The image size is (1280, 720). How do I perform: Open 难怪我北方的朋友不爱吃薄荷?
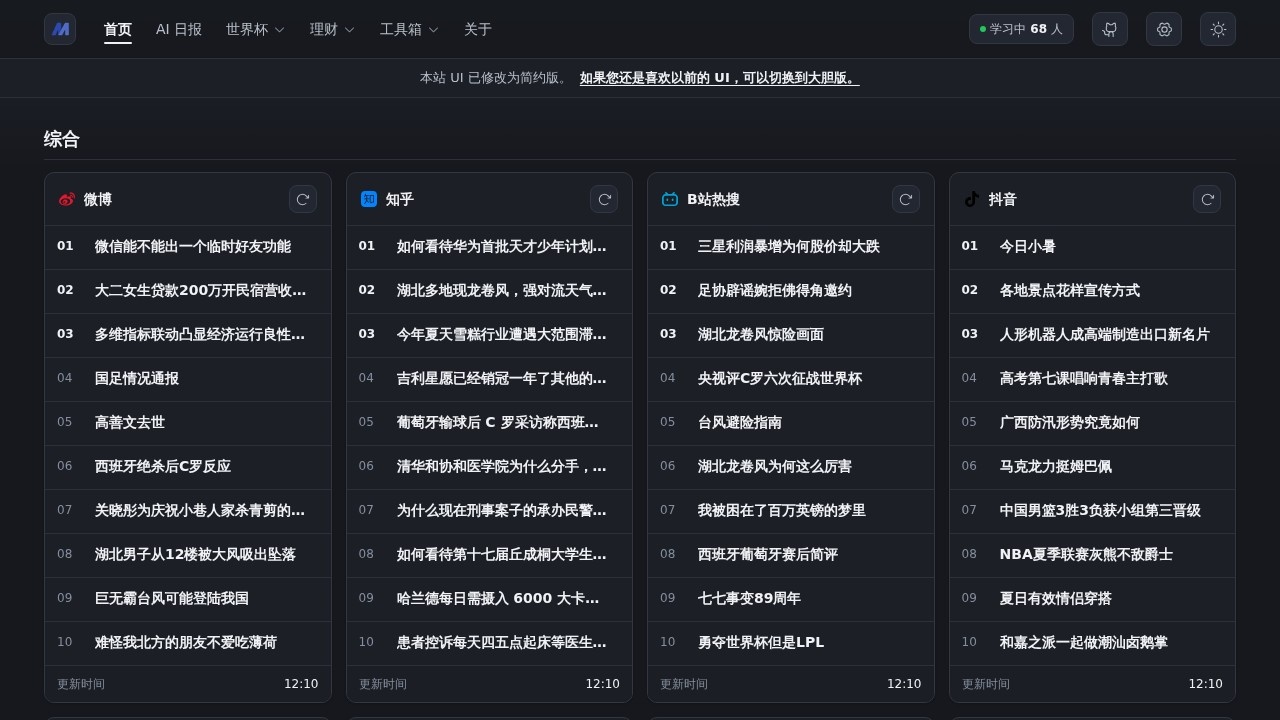click(x=186, y=642)
